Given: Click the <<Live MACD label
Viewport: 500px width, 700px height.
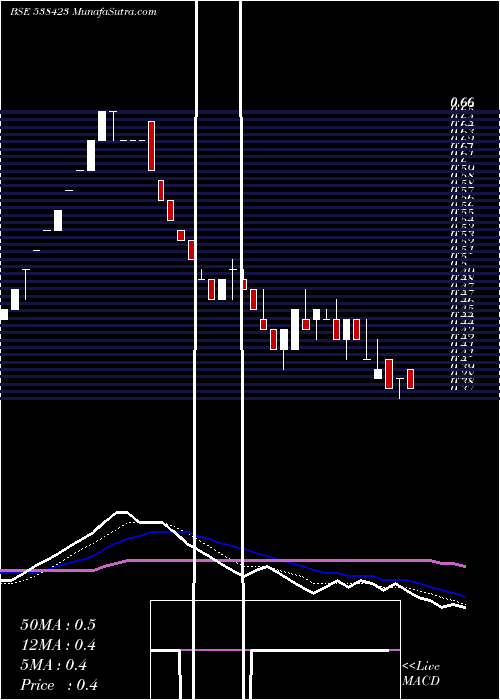Looking at the screenshot, I should coord(421,673).
